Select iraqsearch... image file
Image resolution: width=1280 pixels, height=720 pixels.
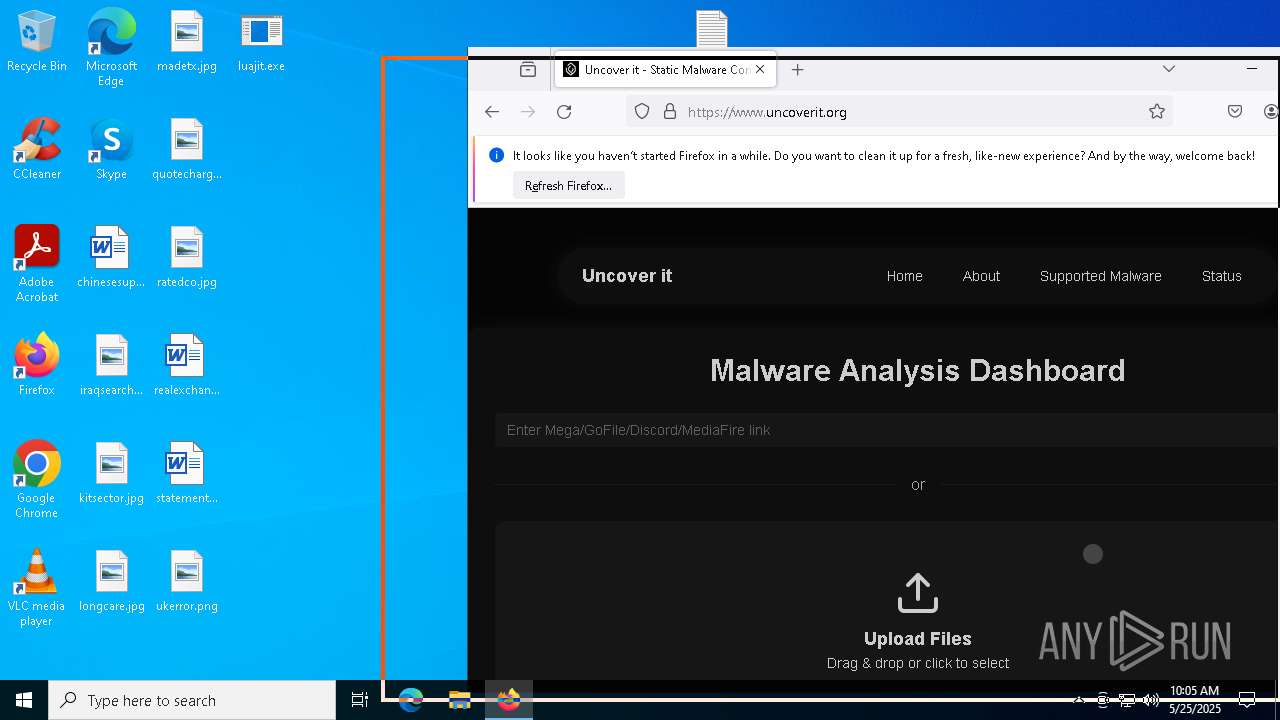click(x=111, y=366)
